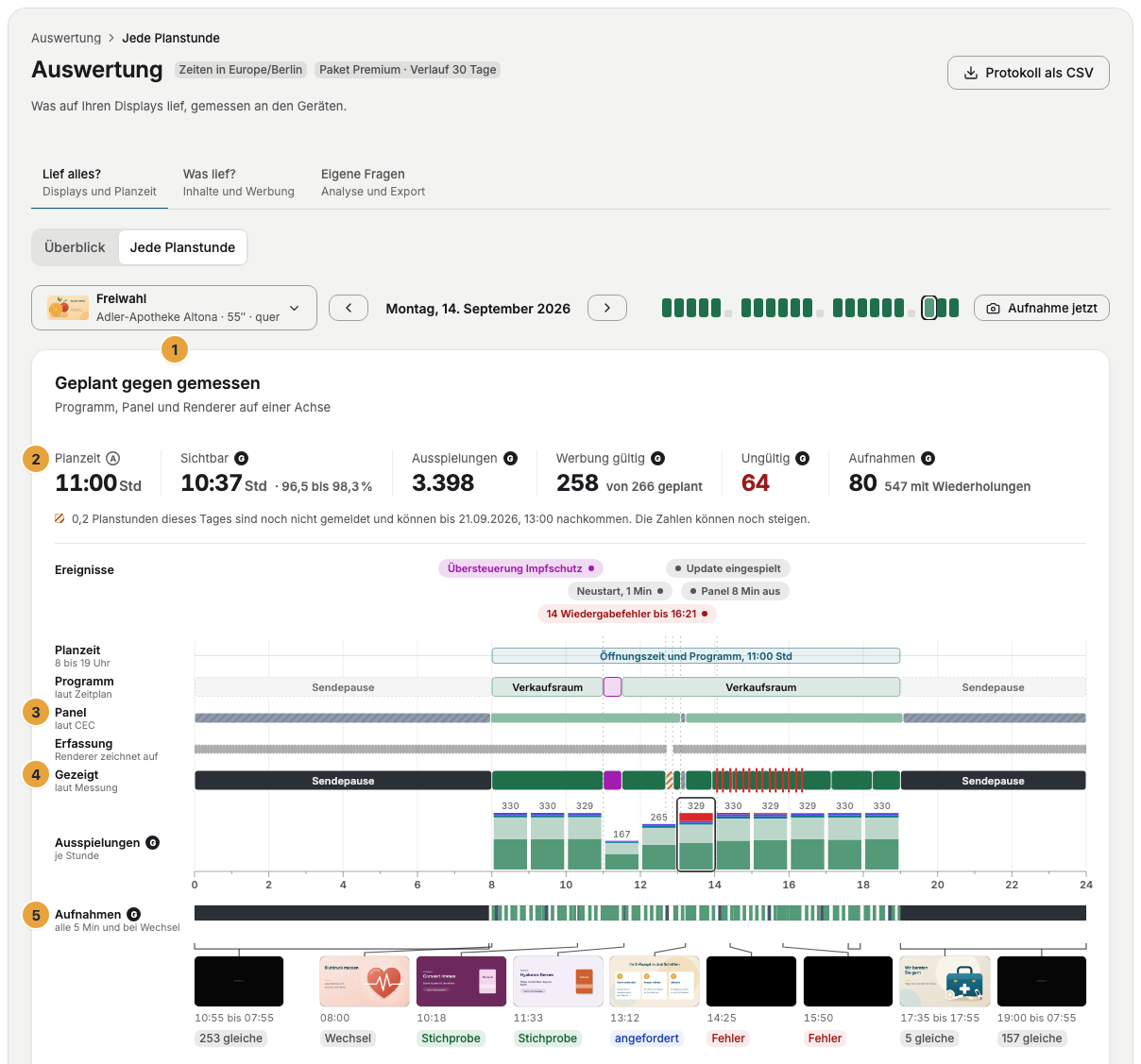
Task: Select the highlighted day in the day strip
Action: point(929,308)
